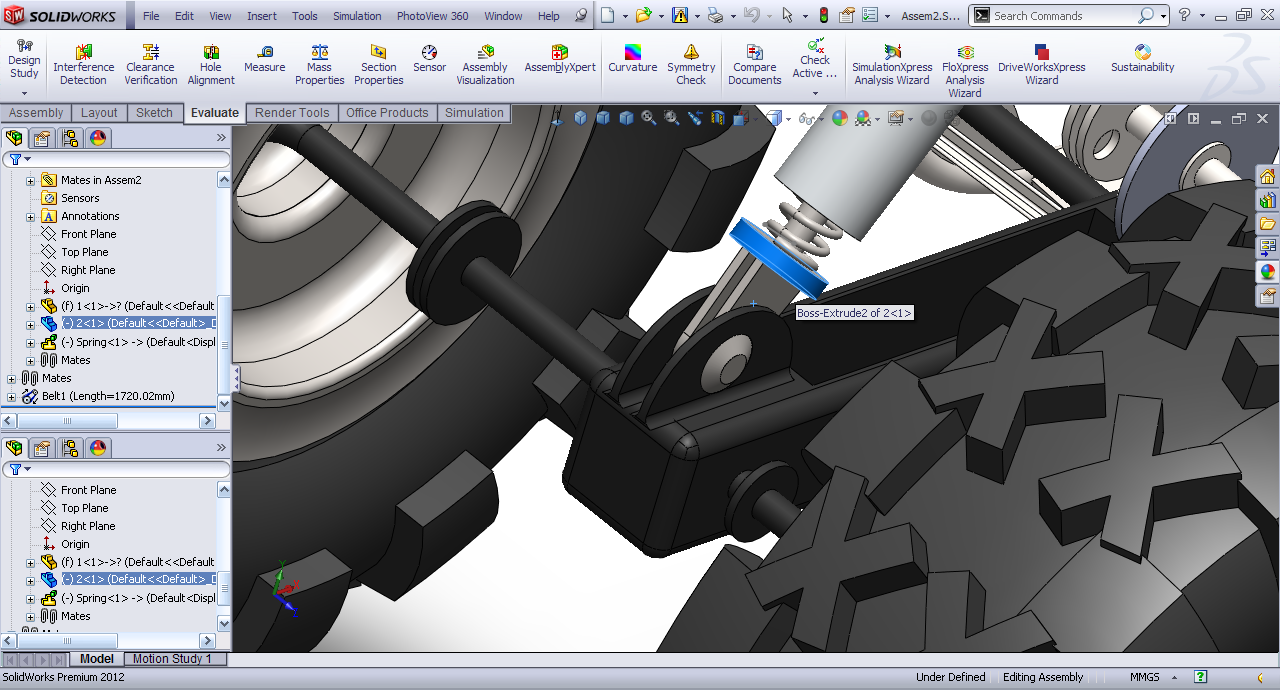Open the Insert menu
Screen dimensions: 1280x690
click(x=262, y=16)
